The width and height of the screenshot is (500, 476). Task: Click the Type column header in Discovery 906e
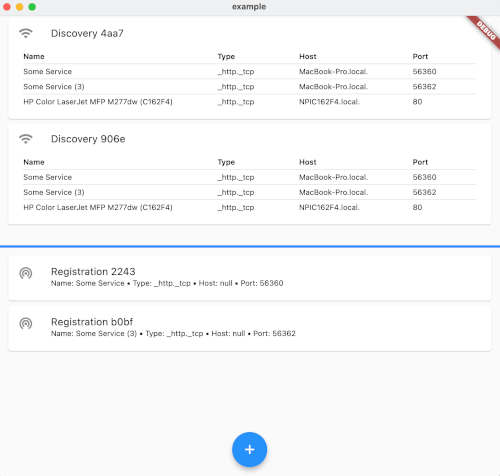[x=226, y=162]
